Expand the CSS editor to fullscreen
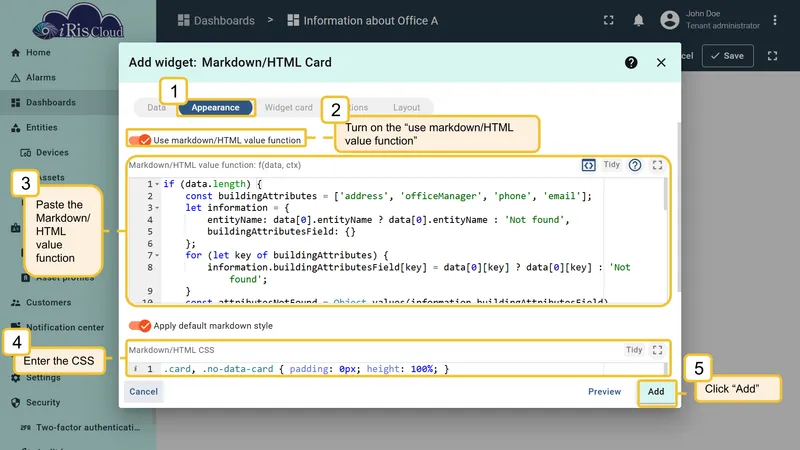The image size is (800, 450). pos(657,349)
